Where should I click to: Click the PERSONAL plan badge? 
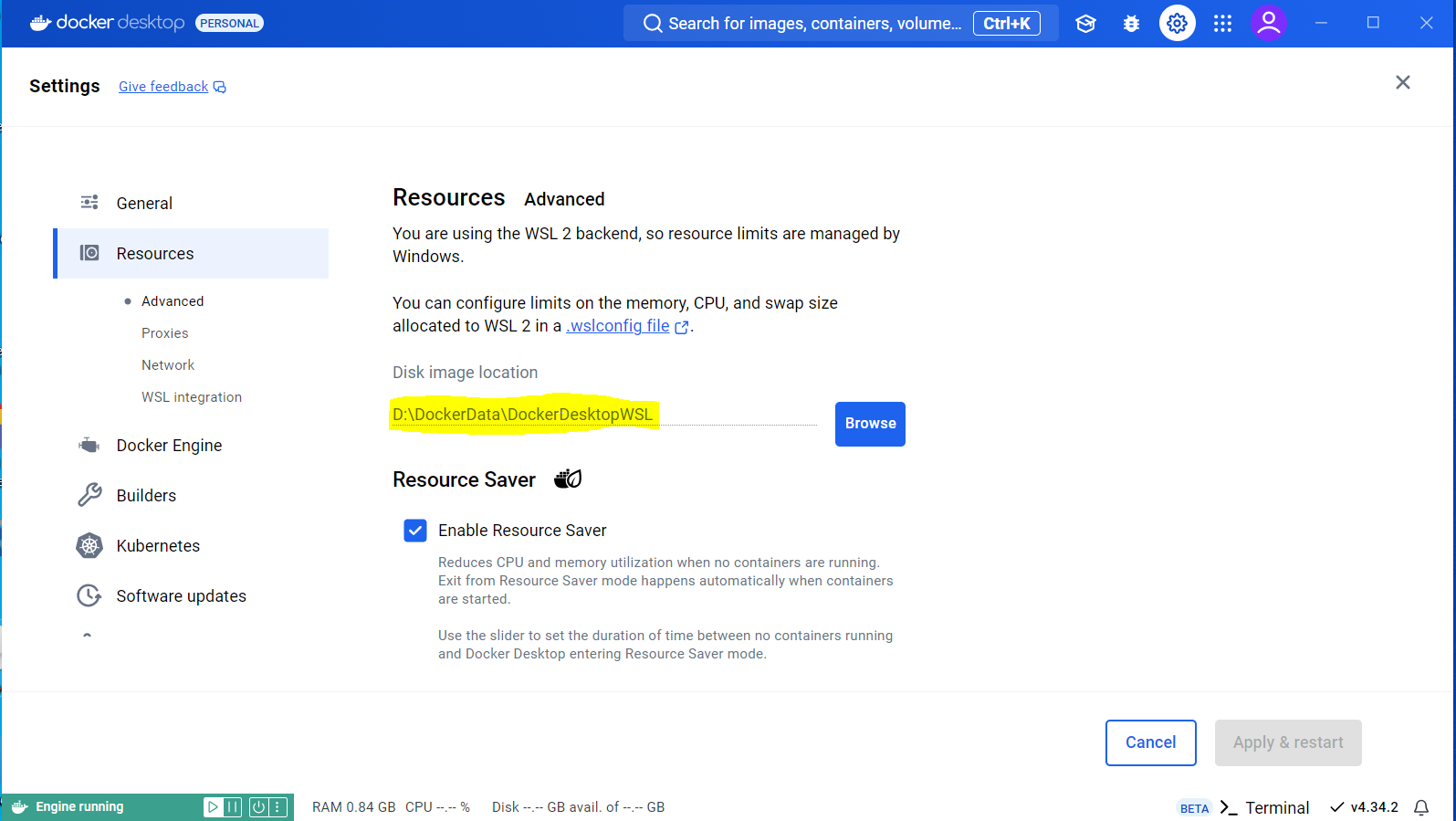(x=229, y=23)
